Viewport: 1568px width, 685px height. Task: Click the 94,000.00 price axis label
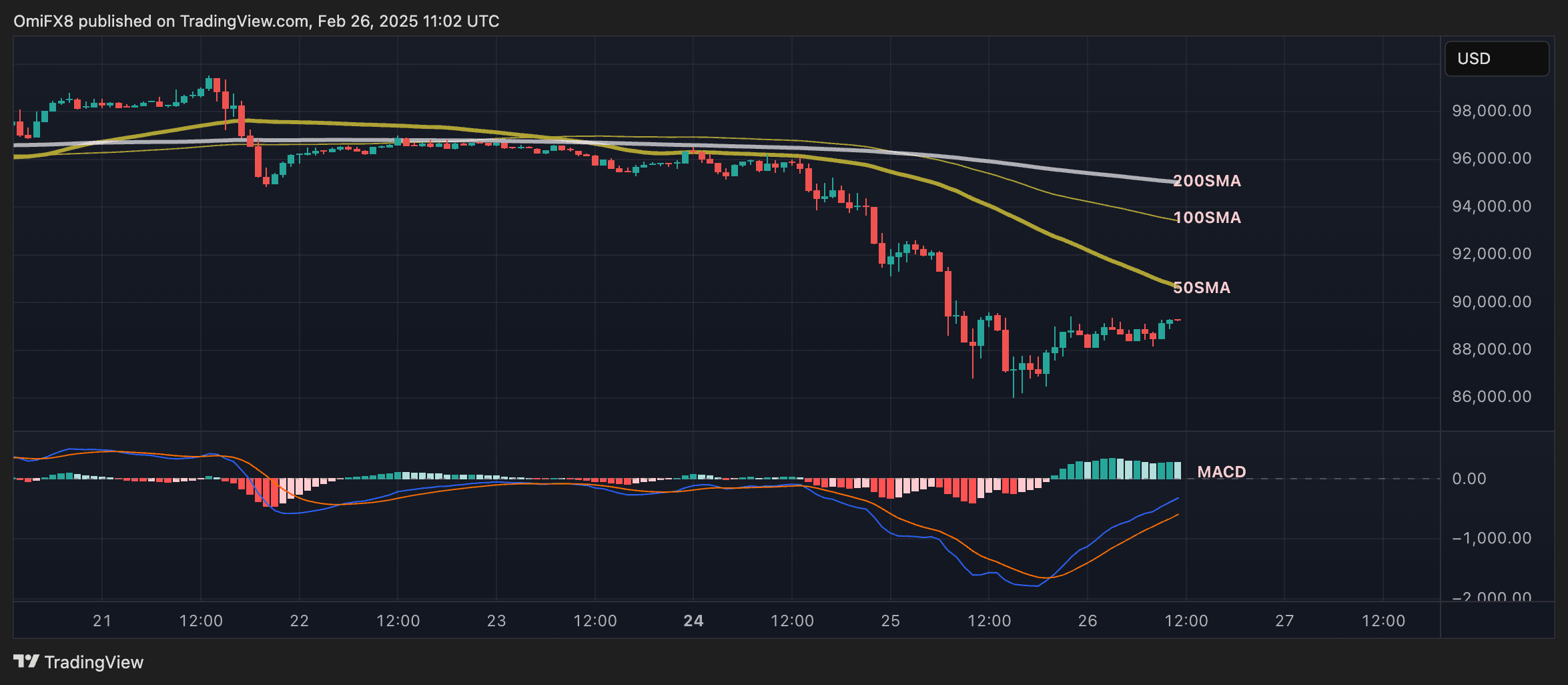[1492, 206]
